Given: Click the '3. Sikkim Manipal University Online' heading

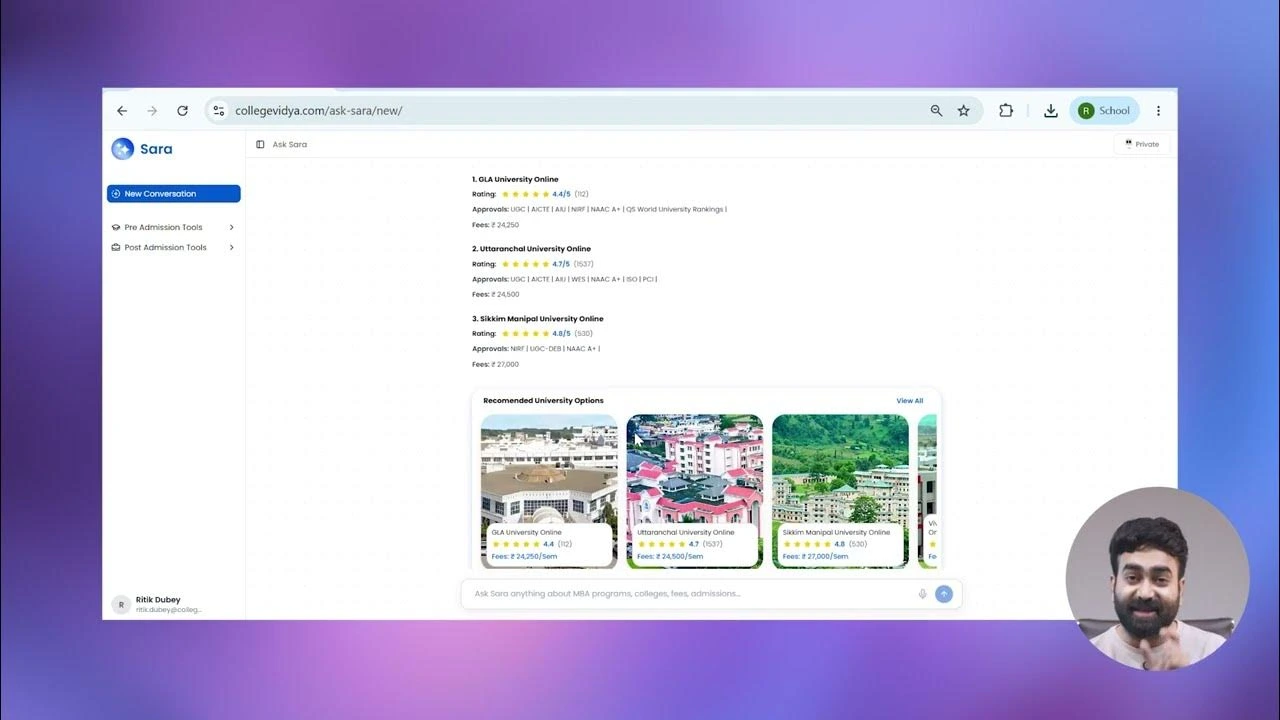Looking at the screenshot, I should coord(538,319).
